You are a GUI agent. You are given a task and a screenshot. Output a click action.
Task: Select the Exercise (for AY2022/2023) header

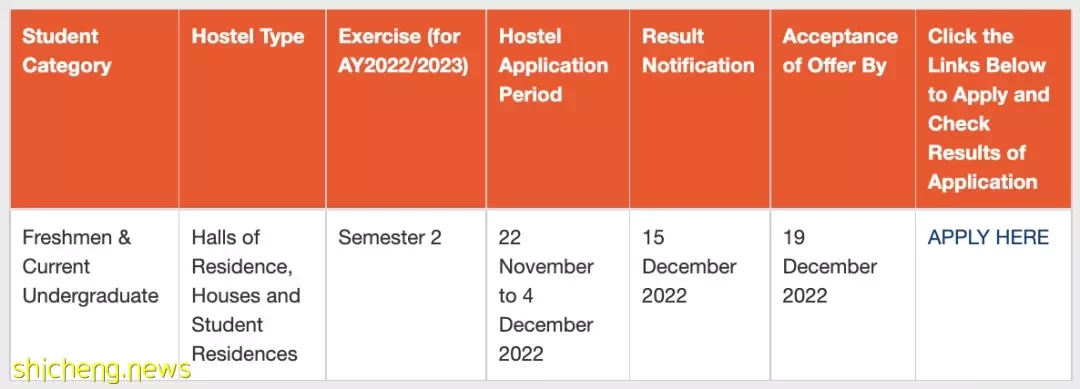(406, 109)
